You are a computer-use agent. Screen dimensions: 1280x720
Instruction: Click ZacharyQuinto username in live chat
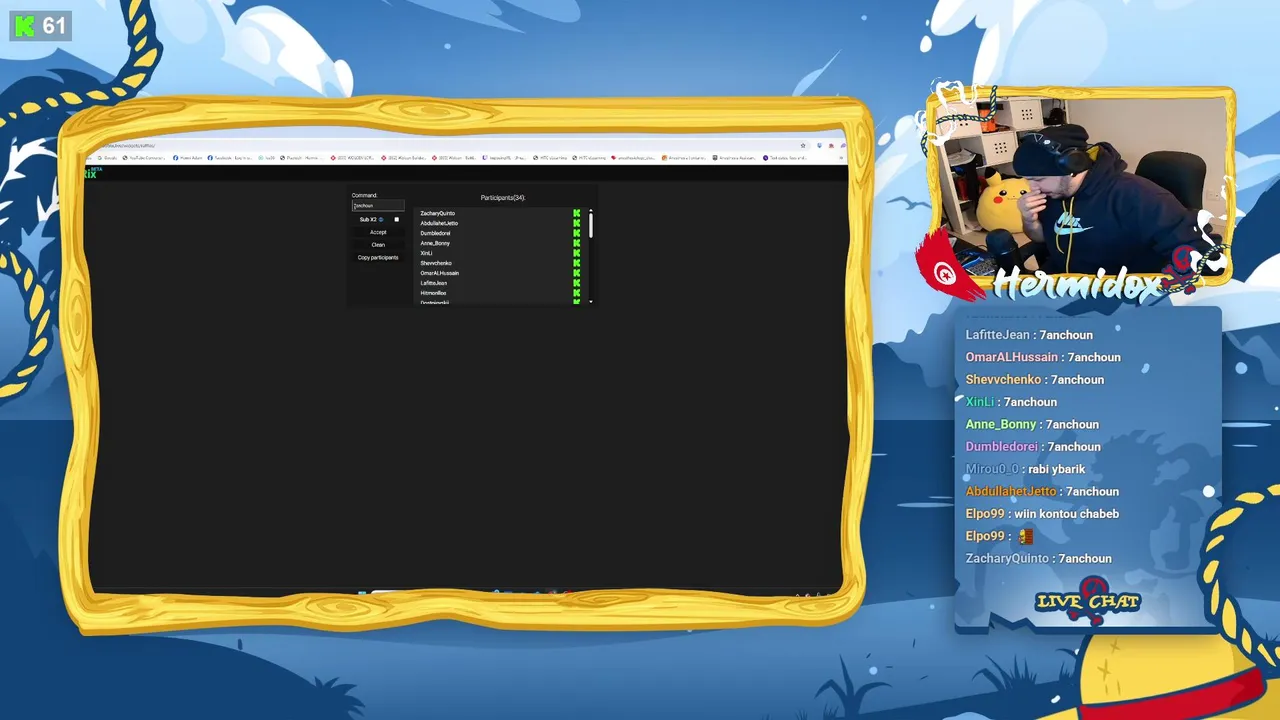pyautogui.click(x=1007, y=559)
